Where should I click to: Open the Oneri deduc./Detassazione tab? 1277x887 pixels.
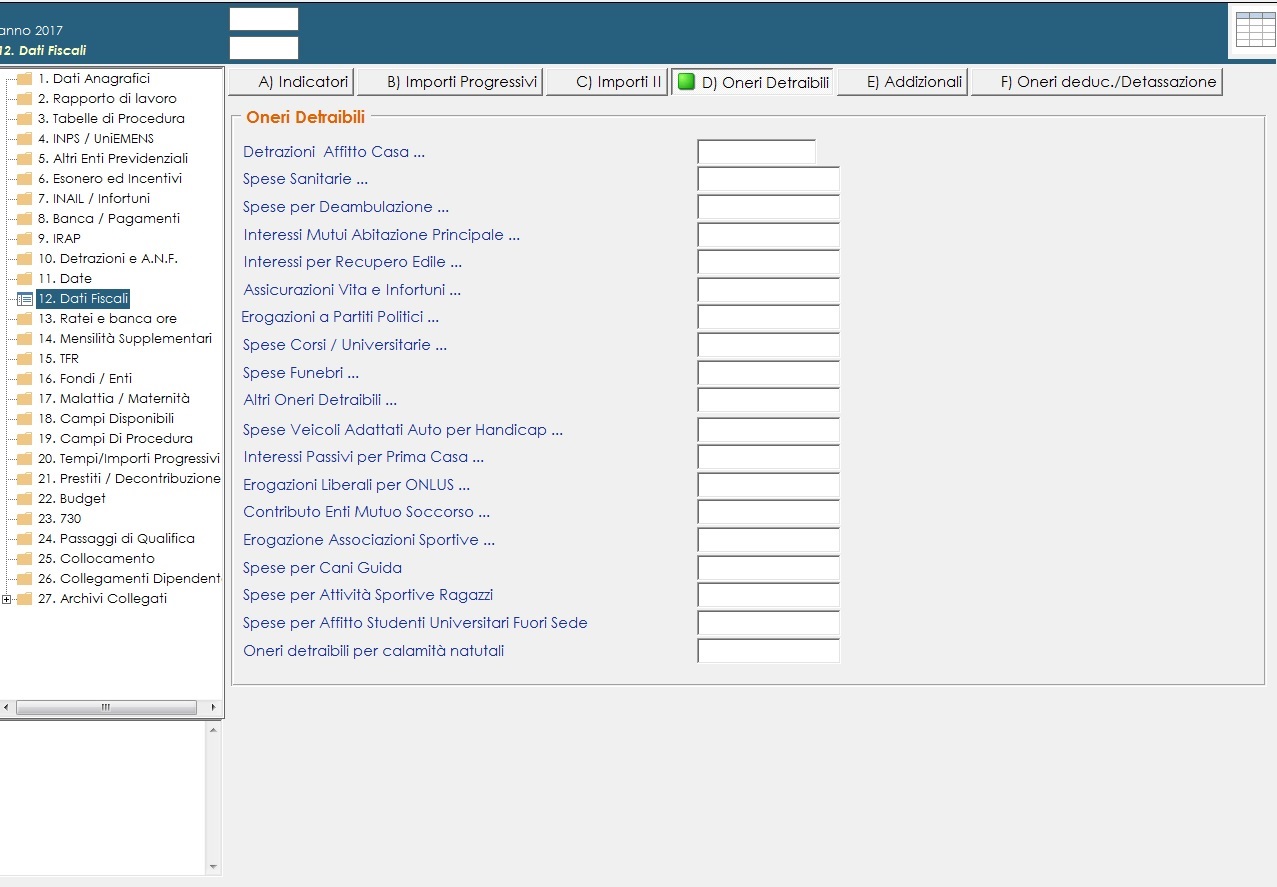click(1097, 82)
